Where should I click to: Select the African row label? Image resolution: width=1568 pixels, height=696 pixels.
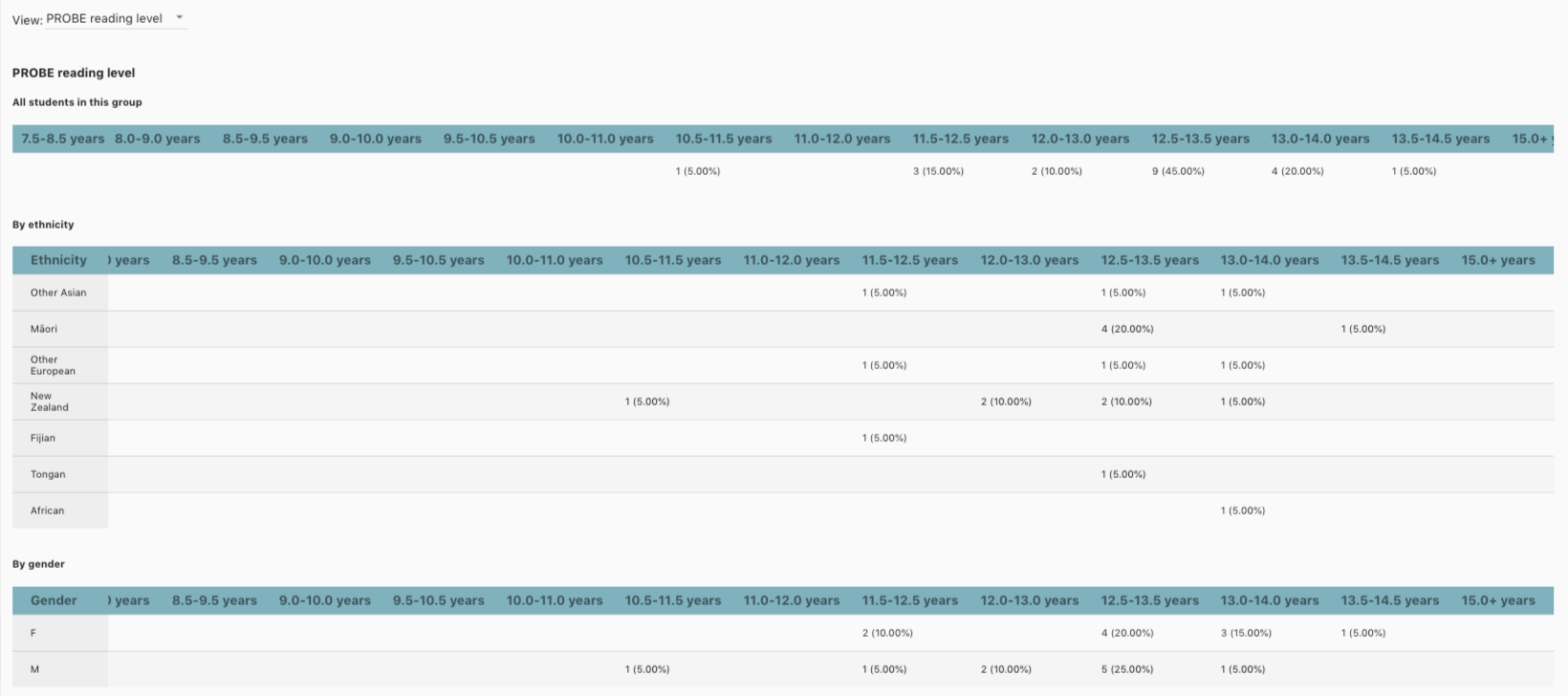47,511
